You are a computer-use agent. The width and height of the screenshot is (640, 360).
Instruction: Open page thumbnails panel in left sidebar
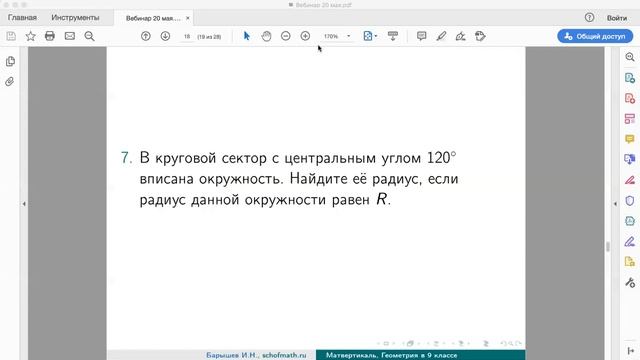[x=10, y=61]
